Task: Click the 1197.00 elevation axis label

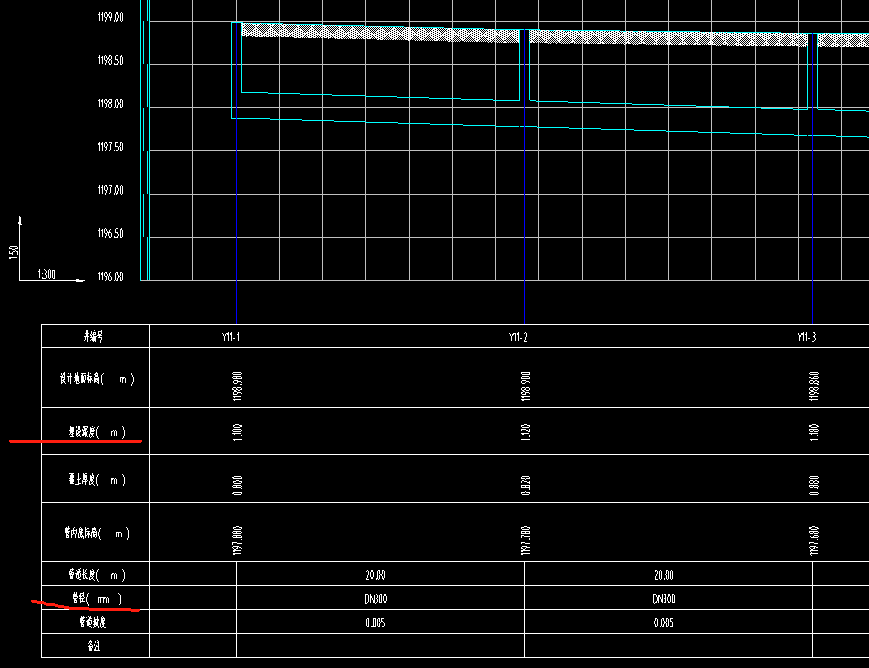Action: click(110, 190)
